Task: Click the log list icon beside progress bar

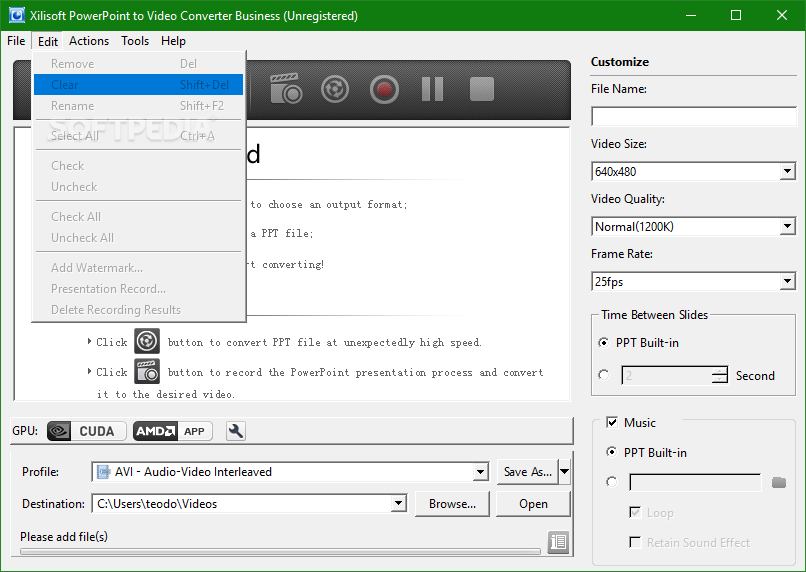Action: (x=558, y=542)
